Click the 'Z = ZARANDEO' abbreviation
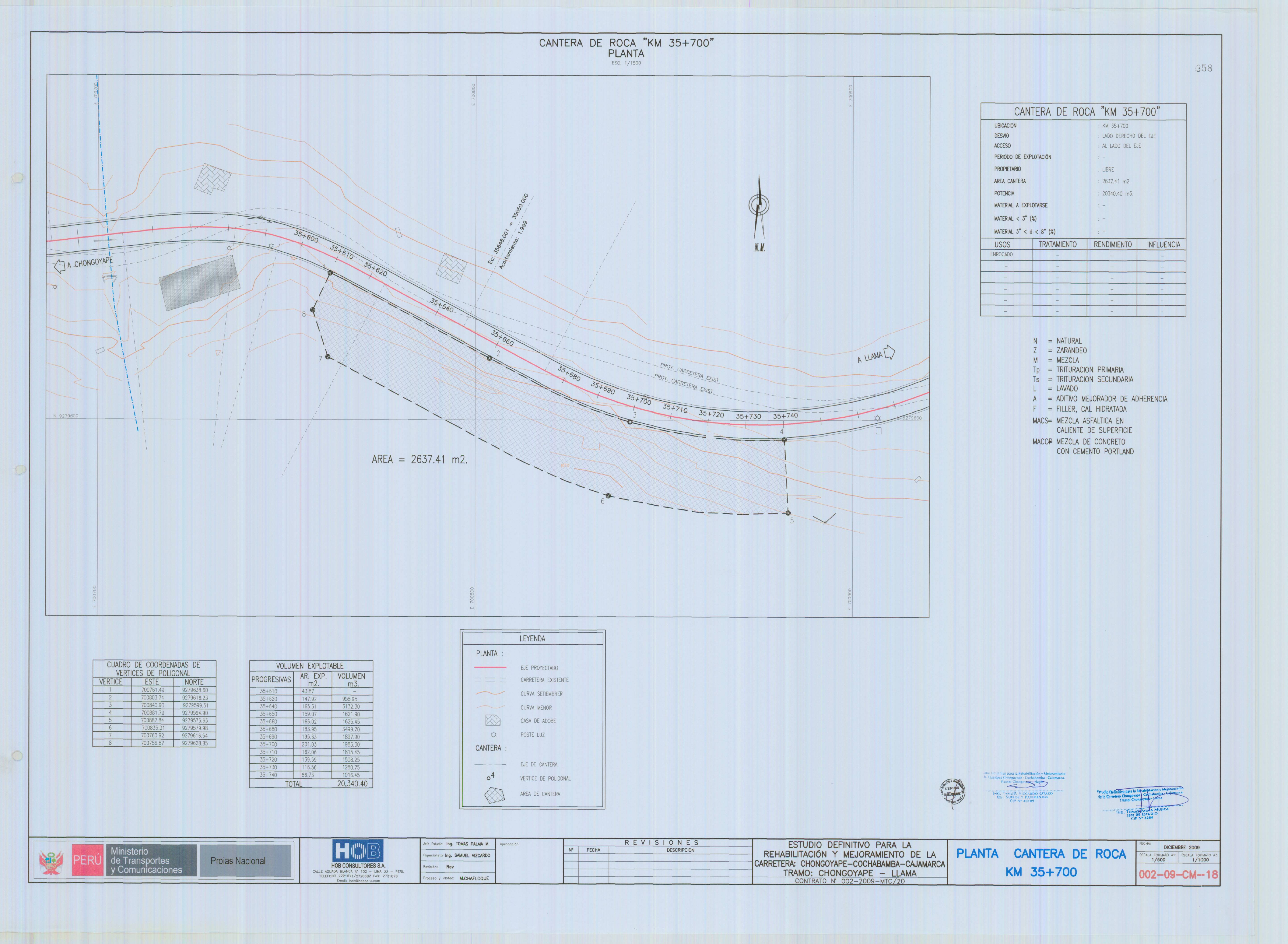This screenshot has width=1288, height=944. pyautogui.click(x=1060, y=350)
